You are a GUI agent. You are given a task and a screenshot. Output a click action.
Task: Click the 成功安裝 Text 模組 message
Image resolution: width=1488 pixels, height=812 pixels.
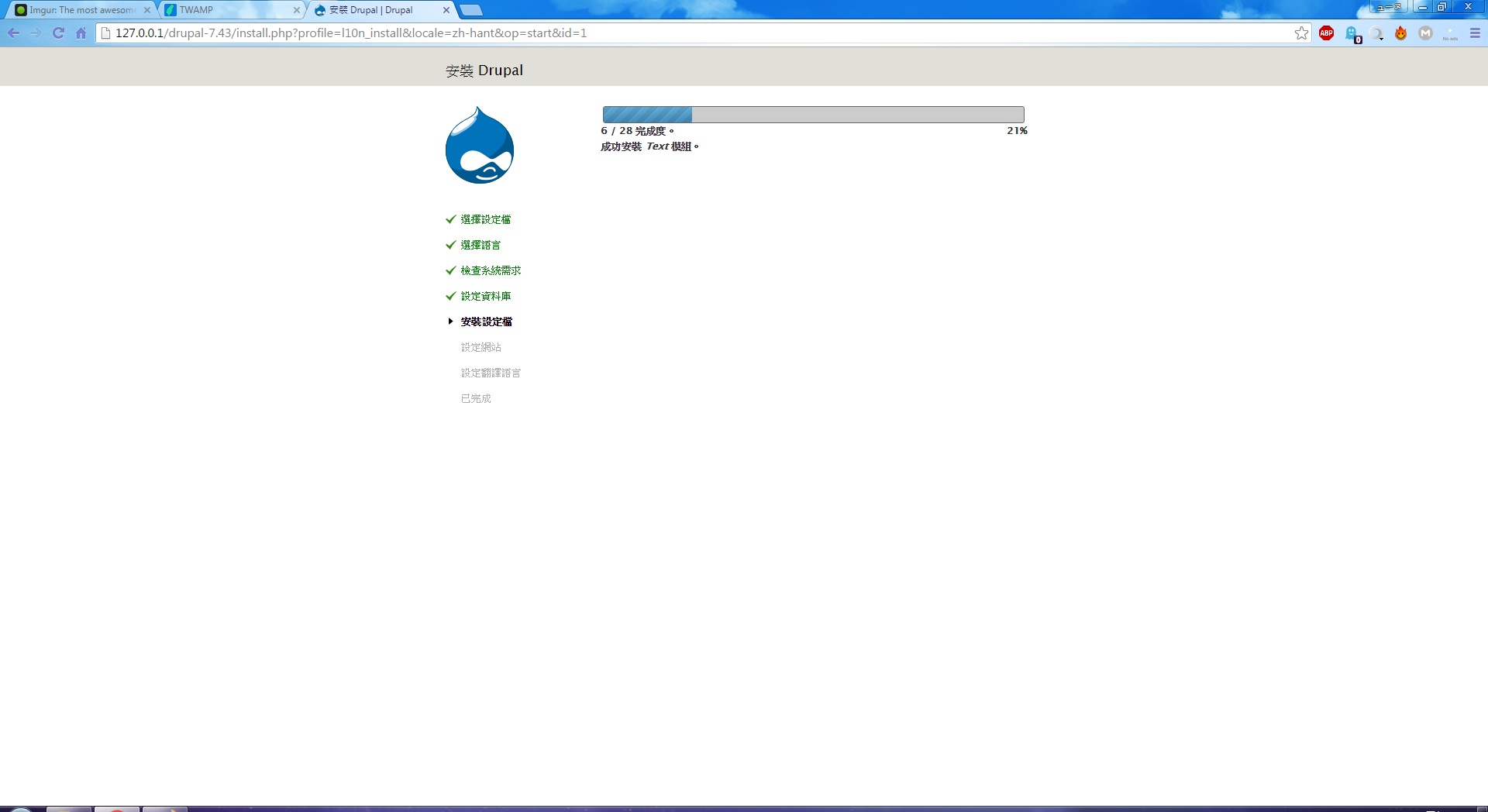click(649, 146)
